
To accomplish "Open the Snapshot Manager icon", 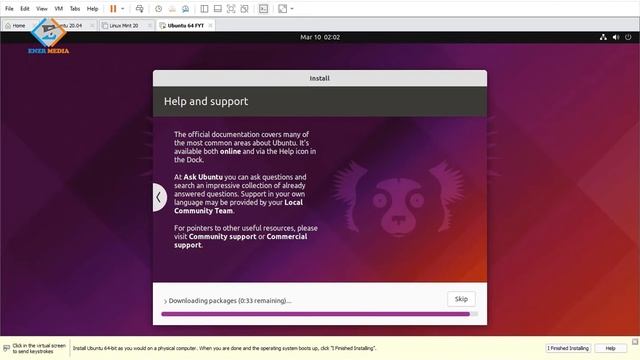I will click(185, 9).
